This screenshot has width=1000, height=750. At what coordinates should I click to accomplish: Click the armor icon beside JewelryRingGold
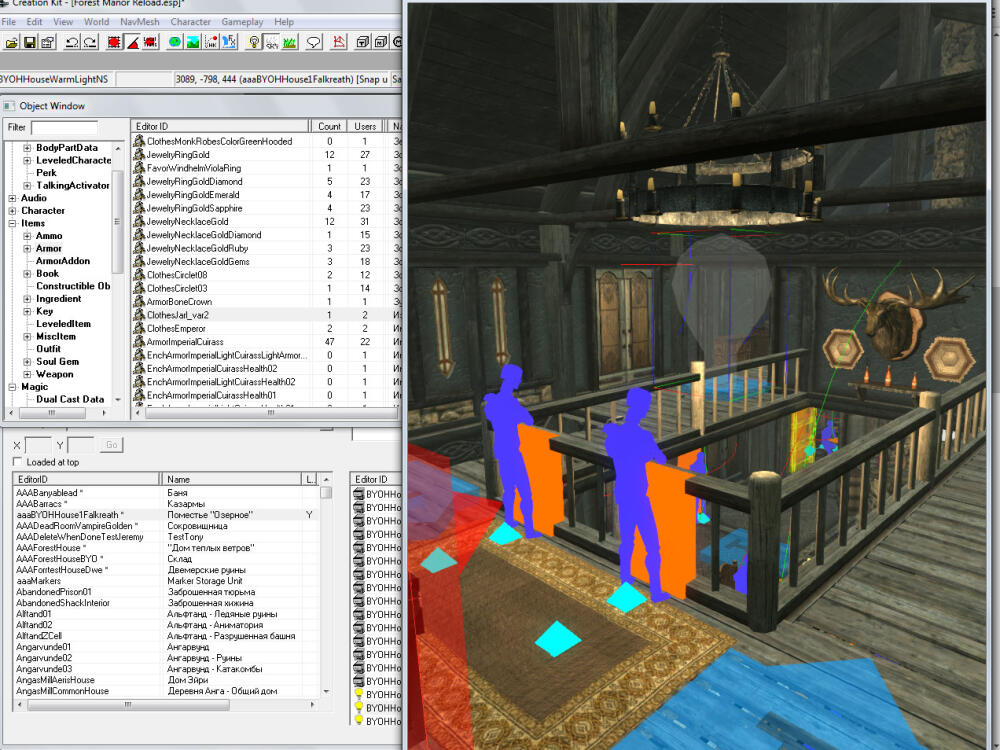139,154
